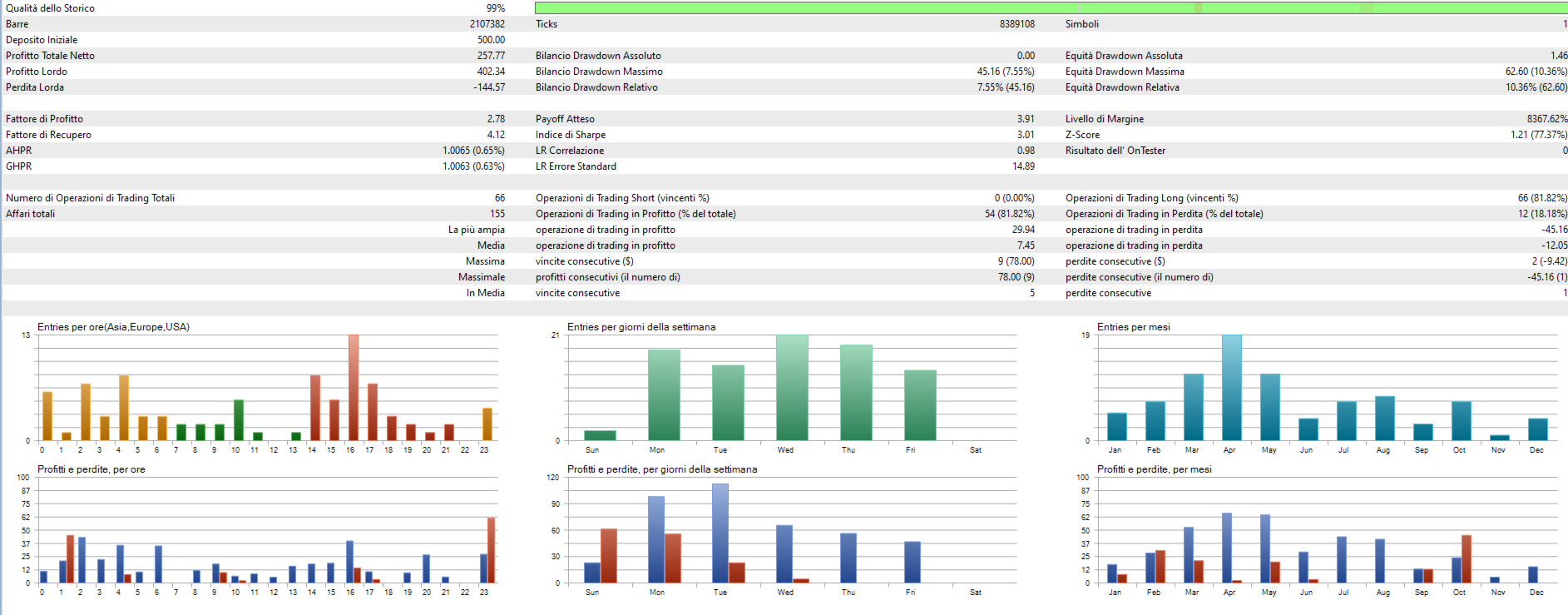Click the consecutive wins value '9 (78.00)'

[x=1016, y=261]
